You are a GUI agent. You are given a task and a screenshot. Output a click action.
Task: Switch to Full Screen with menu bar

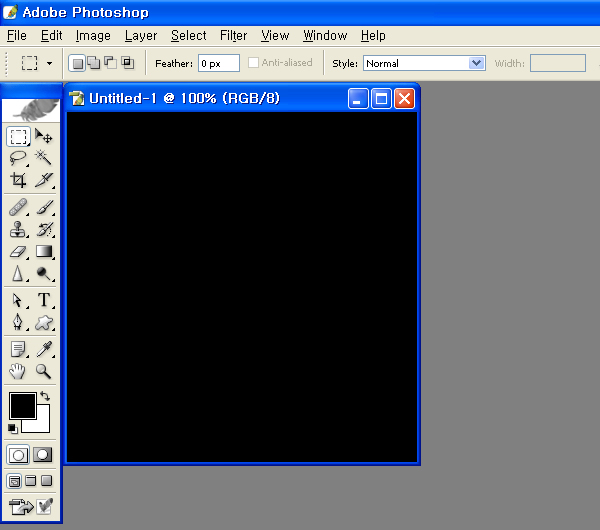(31, 481)
